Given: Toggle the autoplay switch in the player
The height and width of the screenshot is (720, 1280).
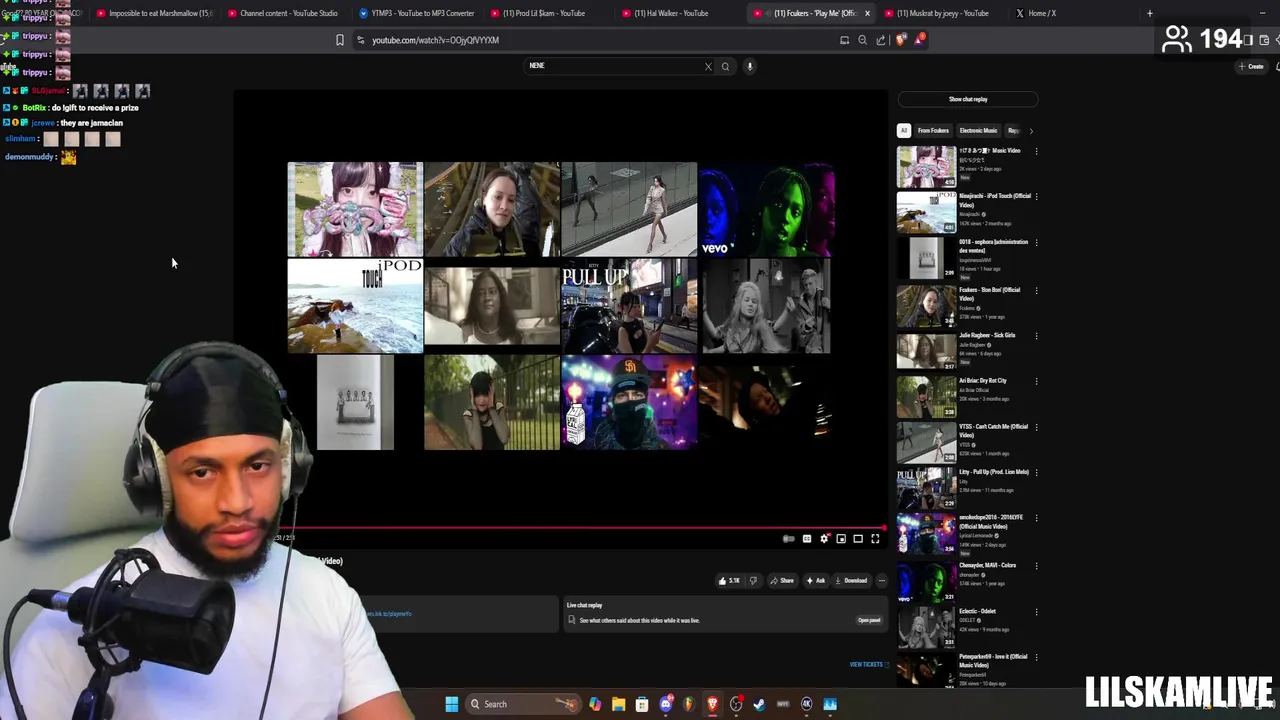Looking at the screenshot, I should (x=789, y=539).
